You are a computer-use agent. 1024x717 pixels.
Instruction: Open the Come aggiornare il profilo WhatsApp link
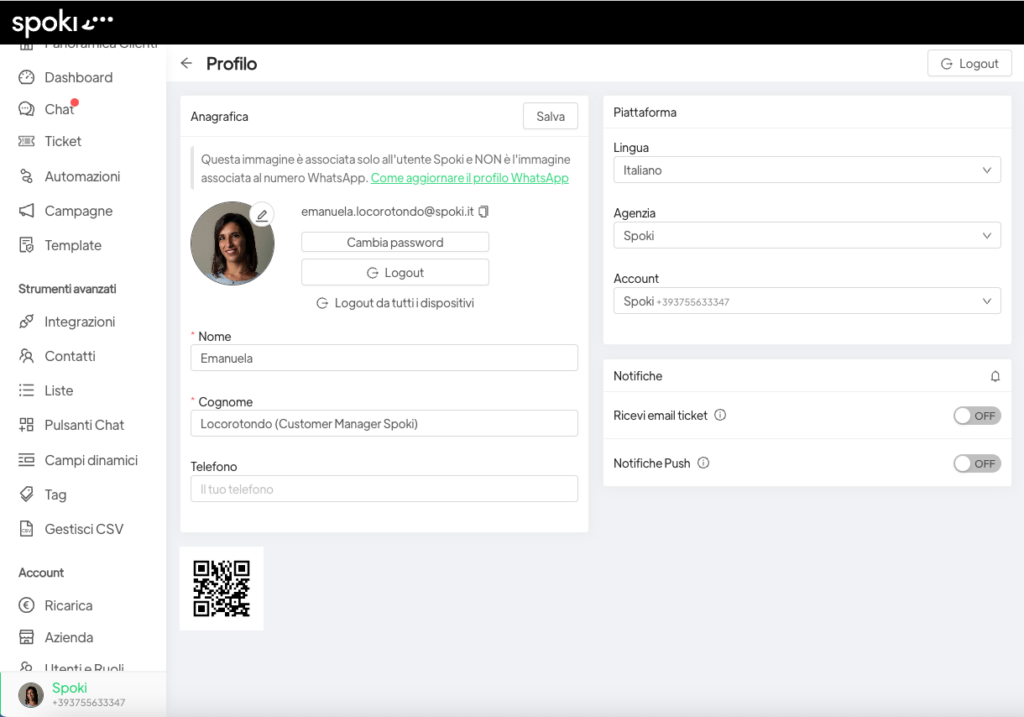(469, 178)
